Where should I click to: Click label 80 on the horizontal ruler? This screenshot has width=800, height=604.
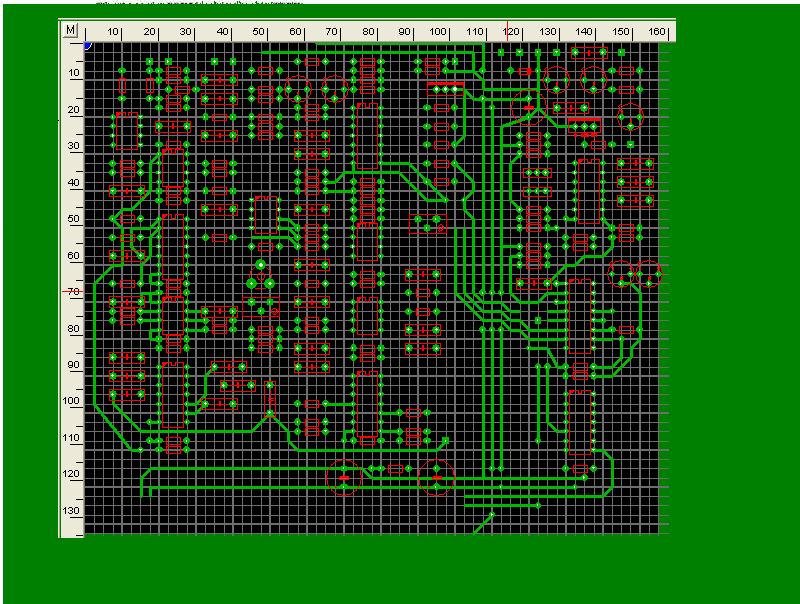(368, 32)
